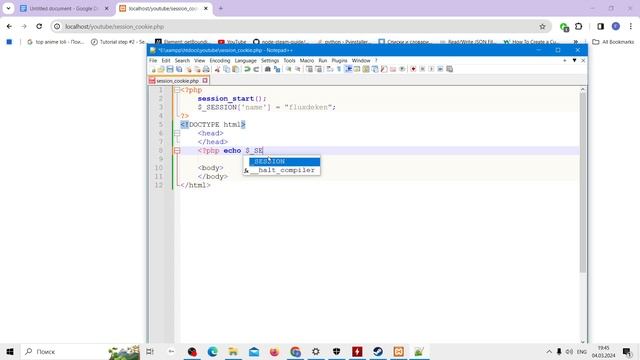Click the DOCTYPE html line
The image size is (640, 360).
point(213,124)
